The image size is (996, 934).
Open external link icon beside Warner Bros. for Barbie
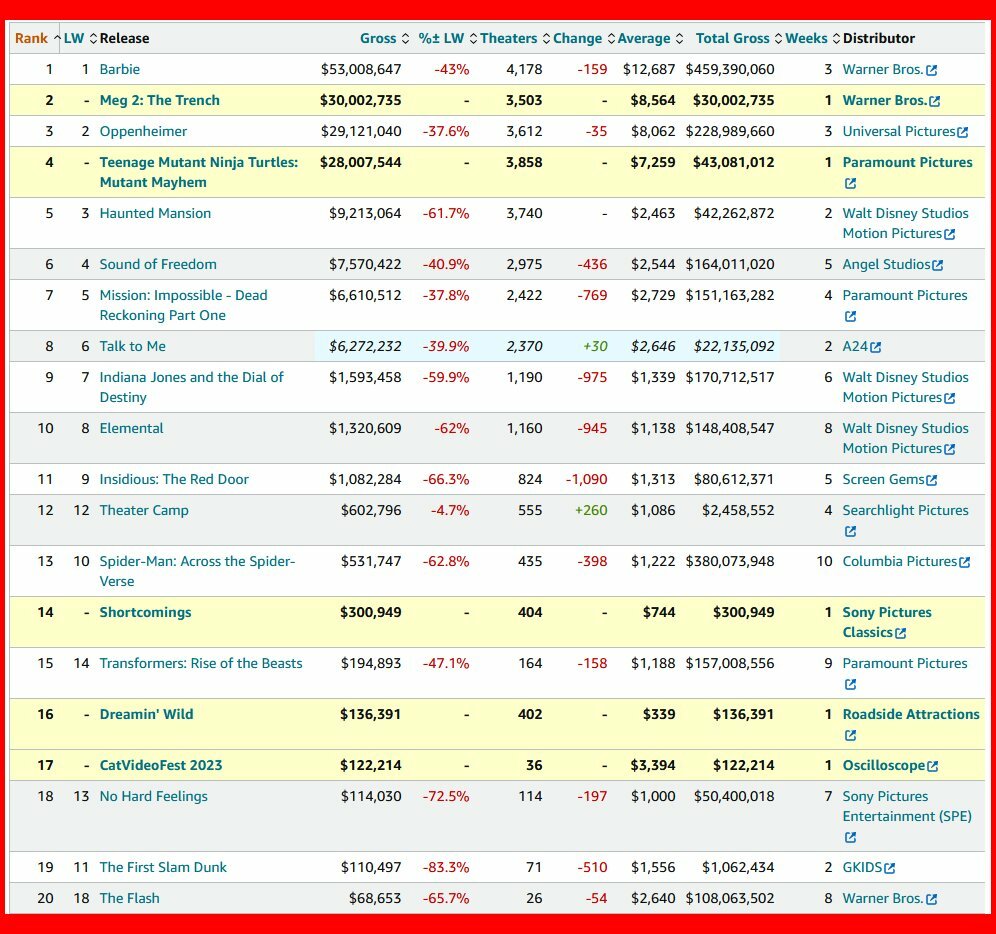(932, 70)
